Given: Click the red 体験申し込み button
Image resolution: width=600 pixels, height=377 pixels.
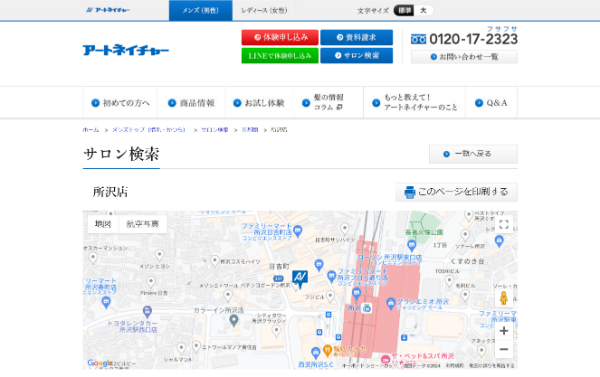Looking at the screenshot, I should (280, 37).
